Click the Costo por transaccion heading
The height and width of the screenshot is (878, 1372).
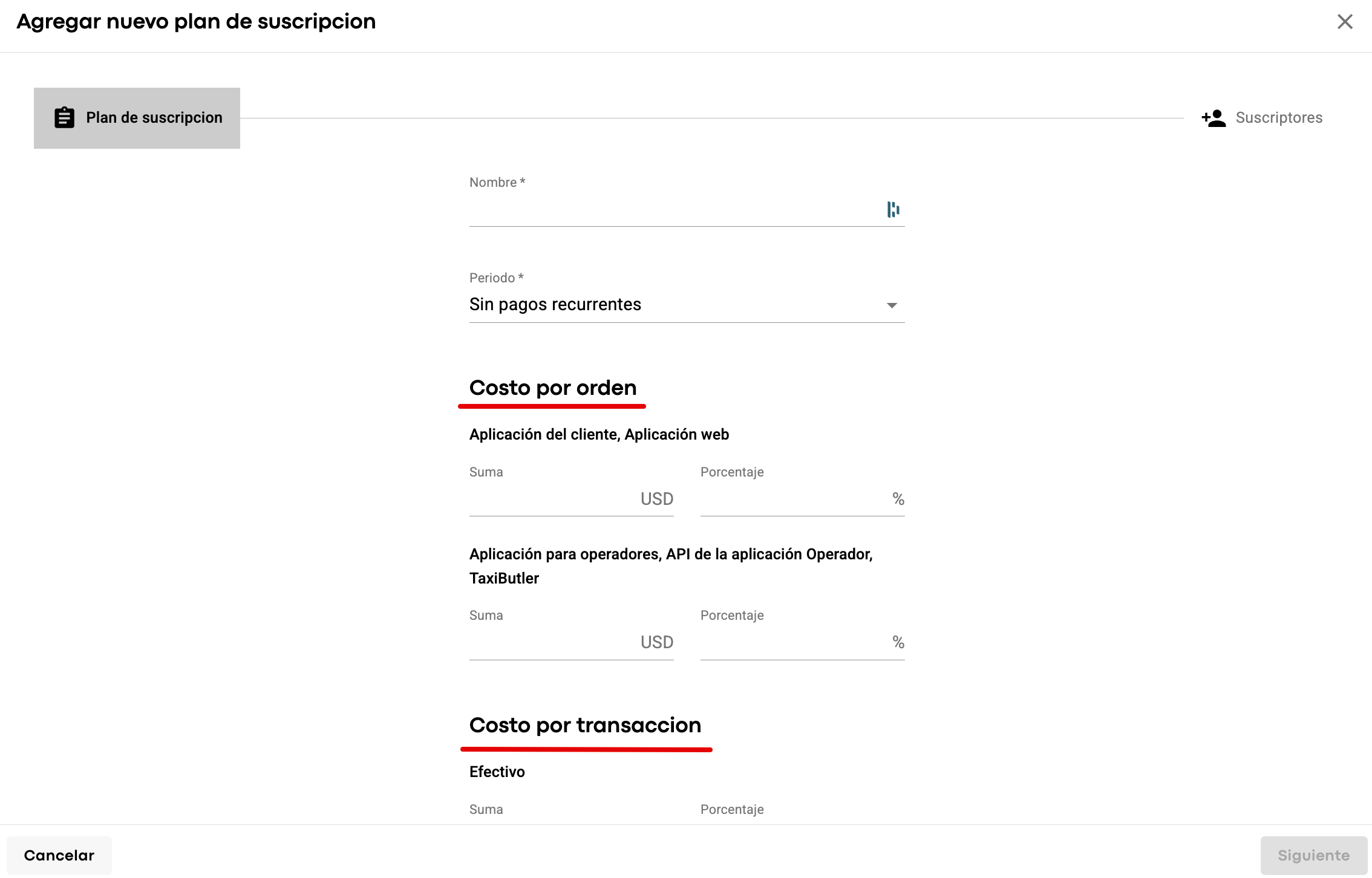(x=585, y=725)
